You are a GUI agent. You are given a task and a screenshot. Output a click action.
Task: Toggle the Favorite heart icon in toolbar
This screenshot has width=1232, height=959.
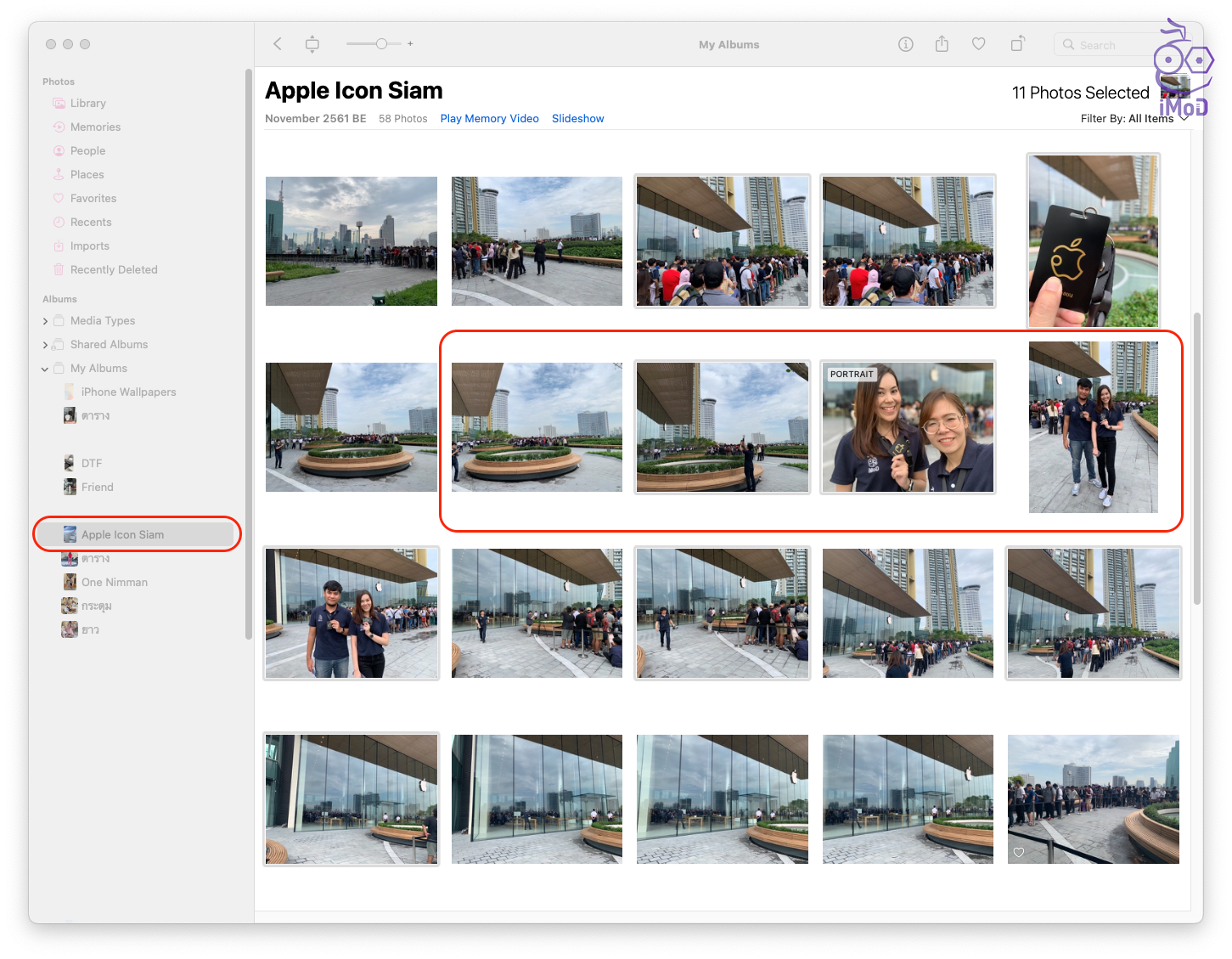[x=979, y=44]
